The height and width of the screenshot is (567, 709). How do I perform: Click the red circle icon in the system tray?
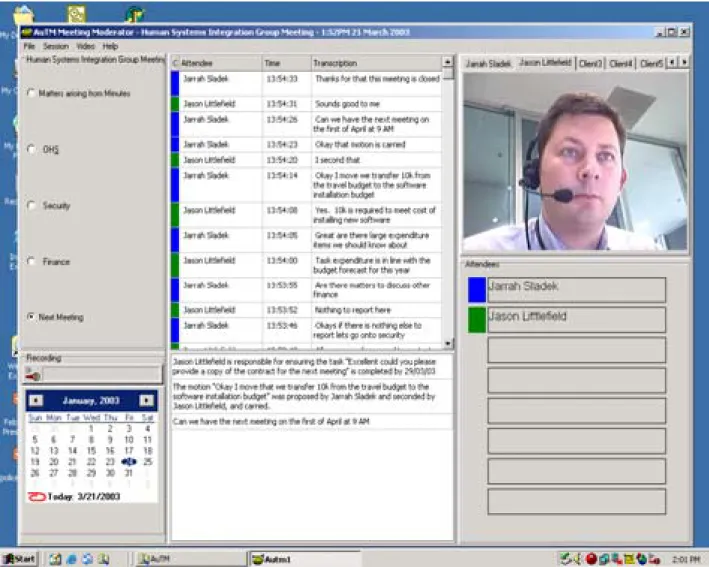591,559
